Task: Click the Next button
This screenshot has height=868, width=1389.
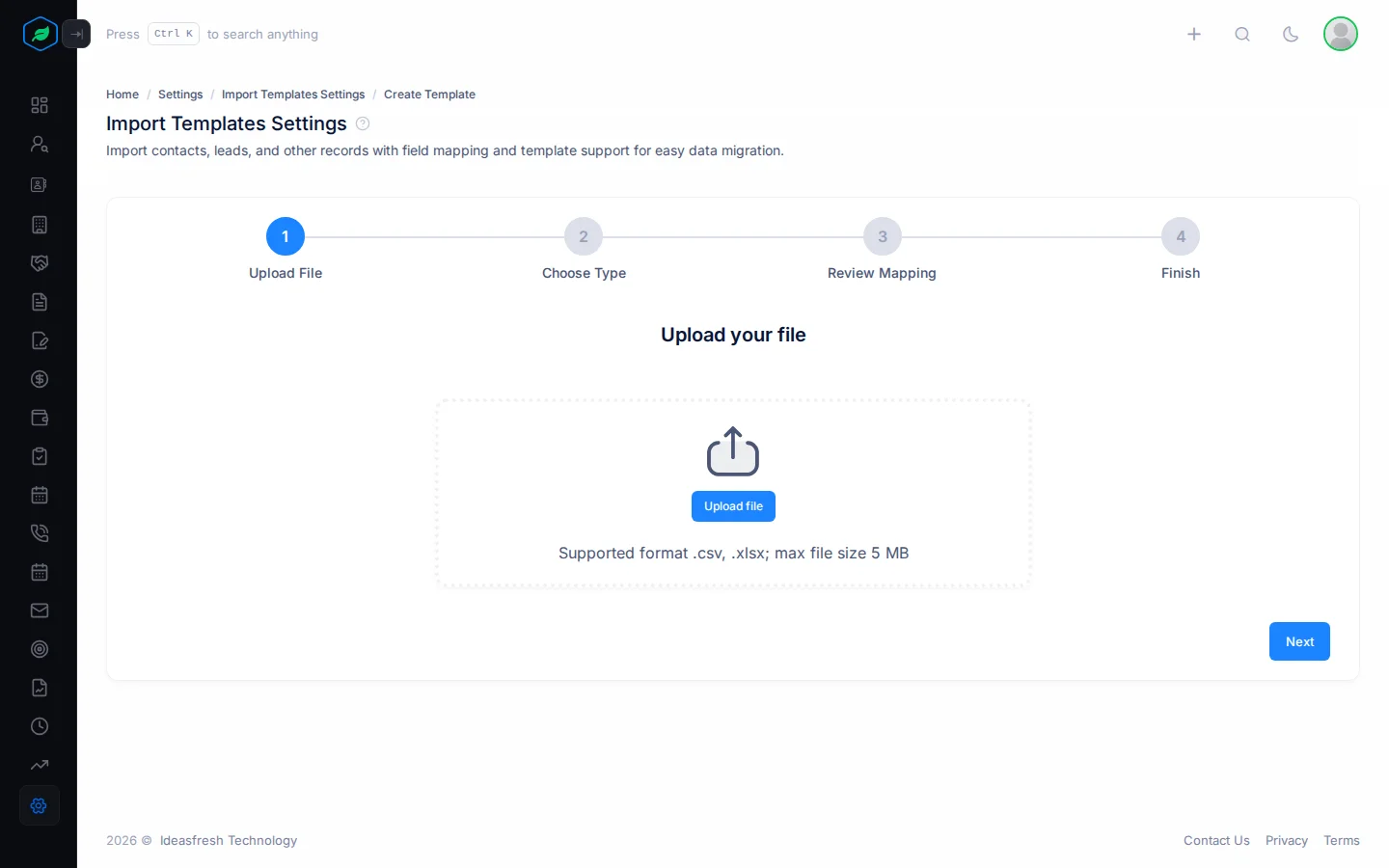Action: tap(1299, 641)
